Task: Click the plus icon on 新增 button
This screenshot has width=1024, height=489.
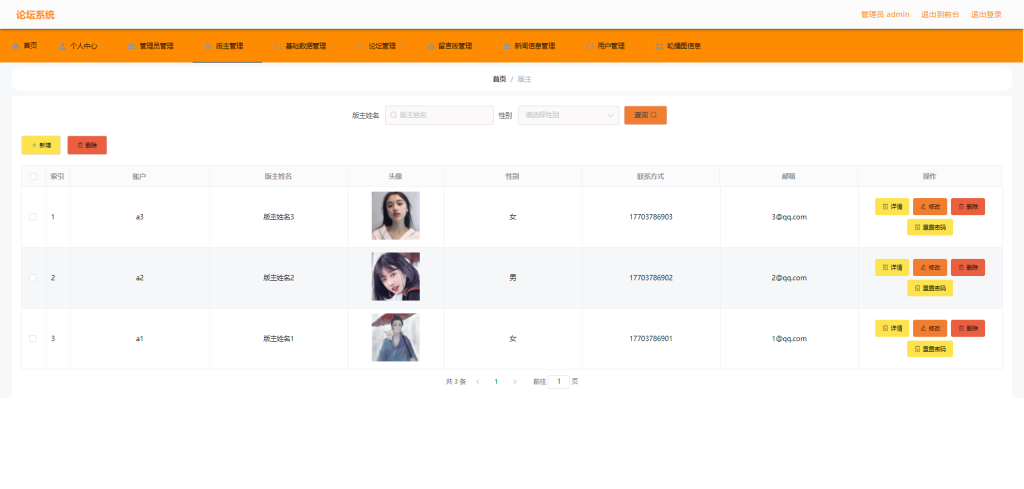Action: pos(34,145)
